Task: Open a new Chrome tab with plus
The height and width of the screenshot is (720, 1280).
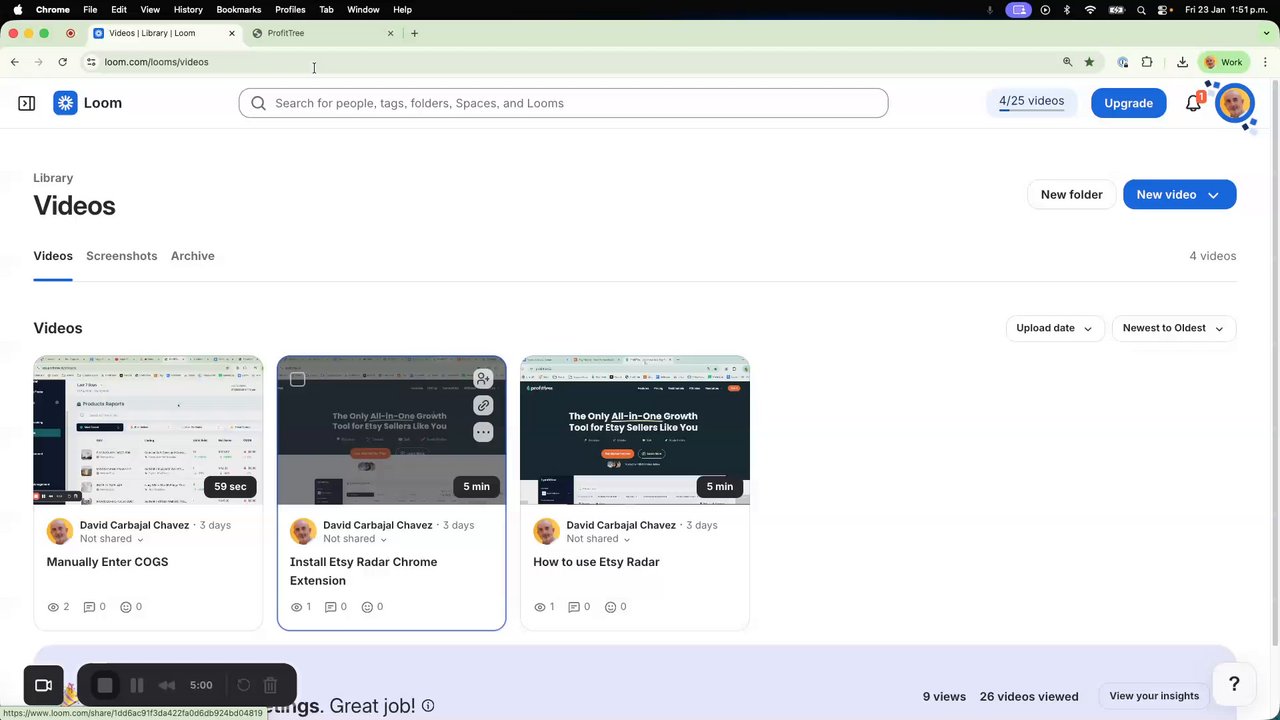Action: click(415, 33)
